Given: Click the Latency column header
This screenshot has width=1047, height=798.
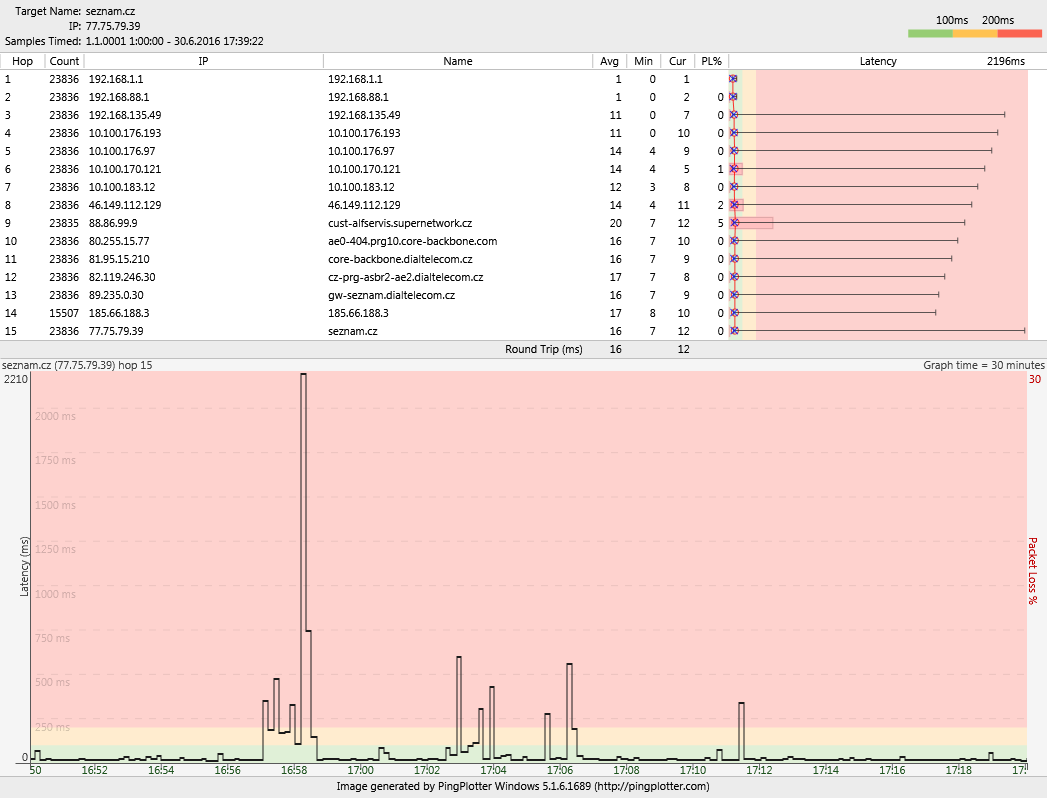Looking at the screenshot, I should 878,61.
